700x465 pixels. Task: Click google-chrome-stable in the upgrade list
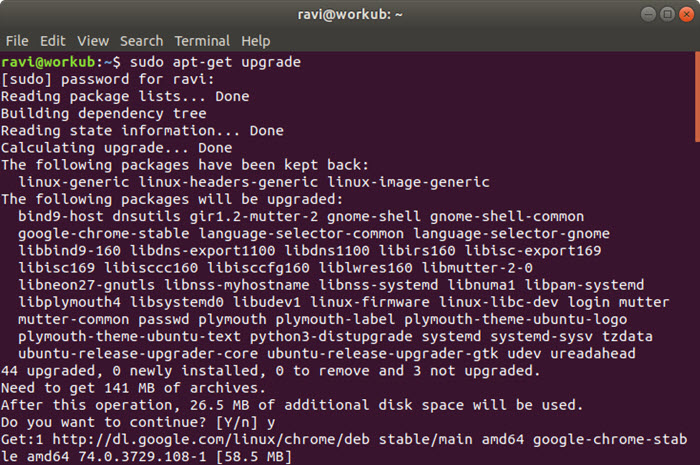coord(104,233)
